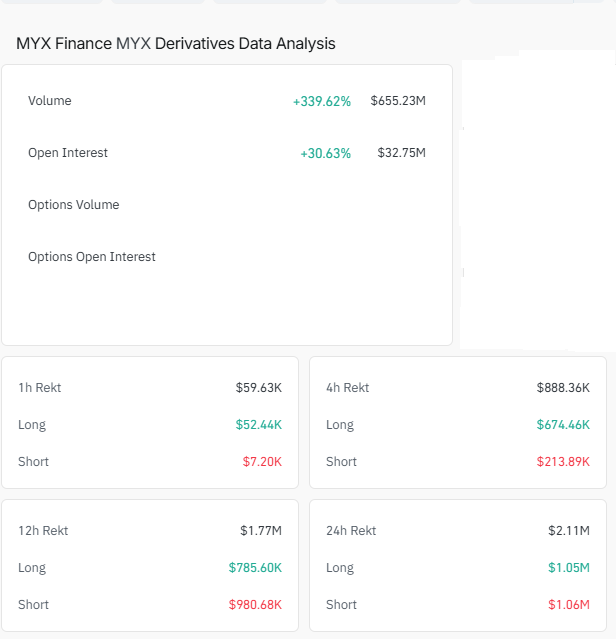616x639 pixels.
Task: Click the $52.44K long liquidation value
Action: click(x=259, y=425)
